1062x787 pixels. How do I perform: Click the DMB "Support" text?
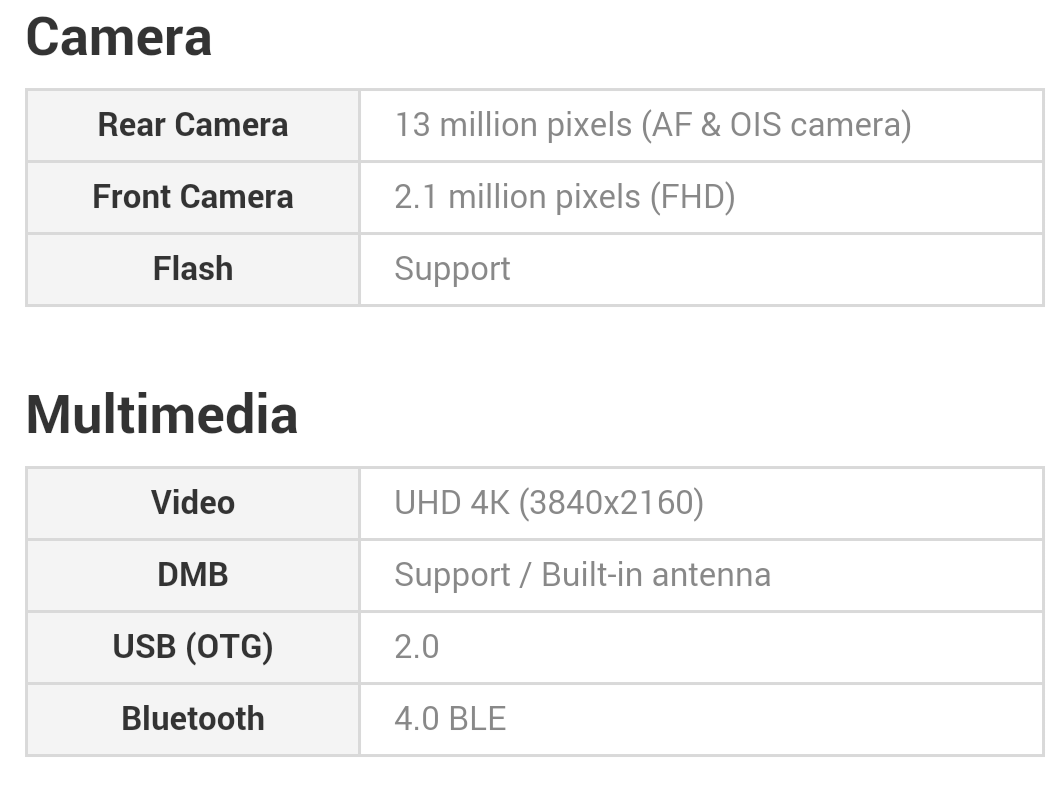pyautogui.click(x=452, y=575)
